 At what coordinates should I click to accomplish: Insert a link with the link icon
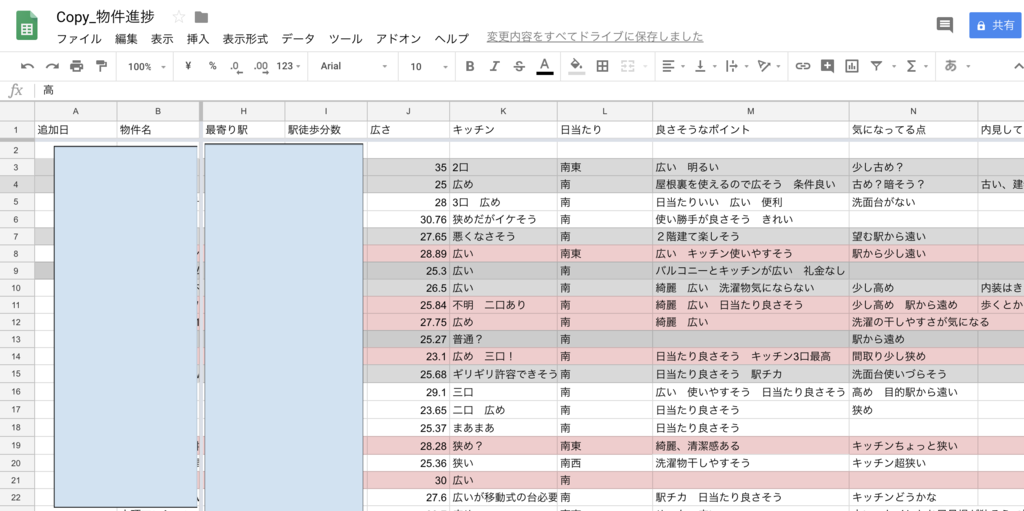803,66
